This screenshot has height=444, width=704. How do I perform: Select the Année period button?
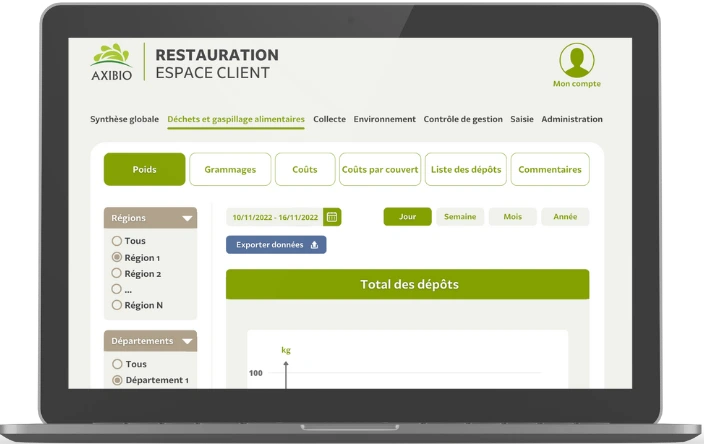click(565, 216)
